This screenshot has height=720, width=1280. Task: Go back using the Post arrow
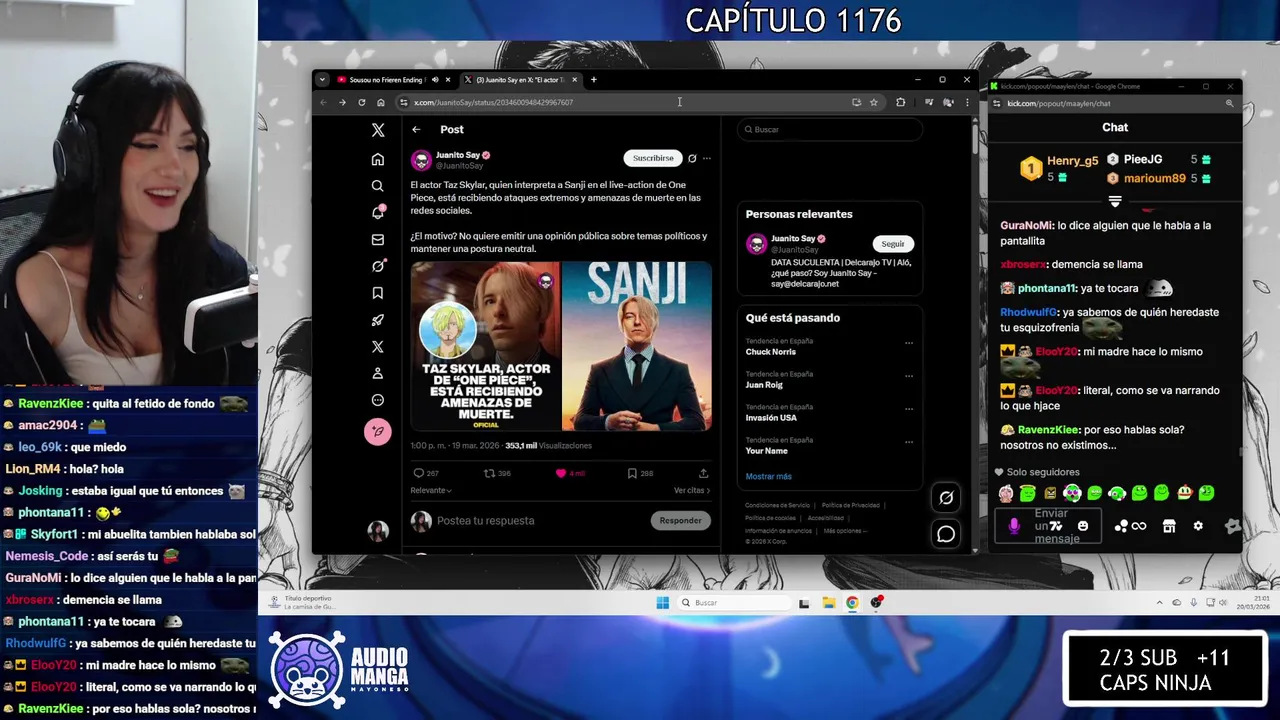416,129
